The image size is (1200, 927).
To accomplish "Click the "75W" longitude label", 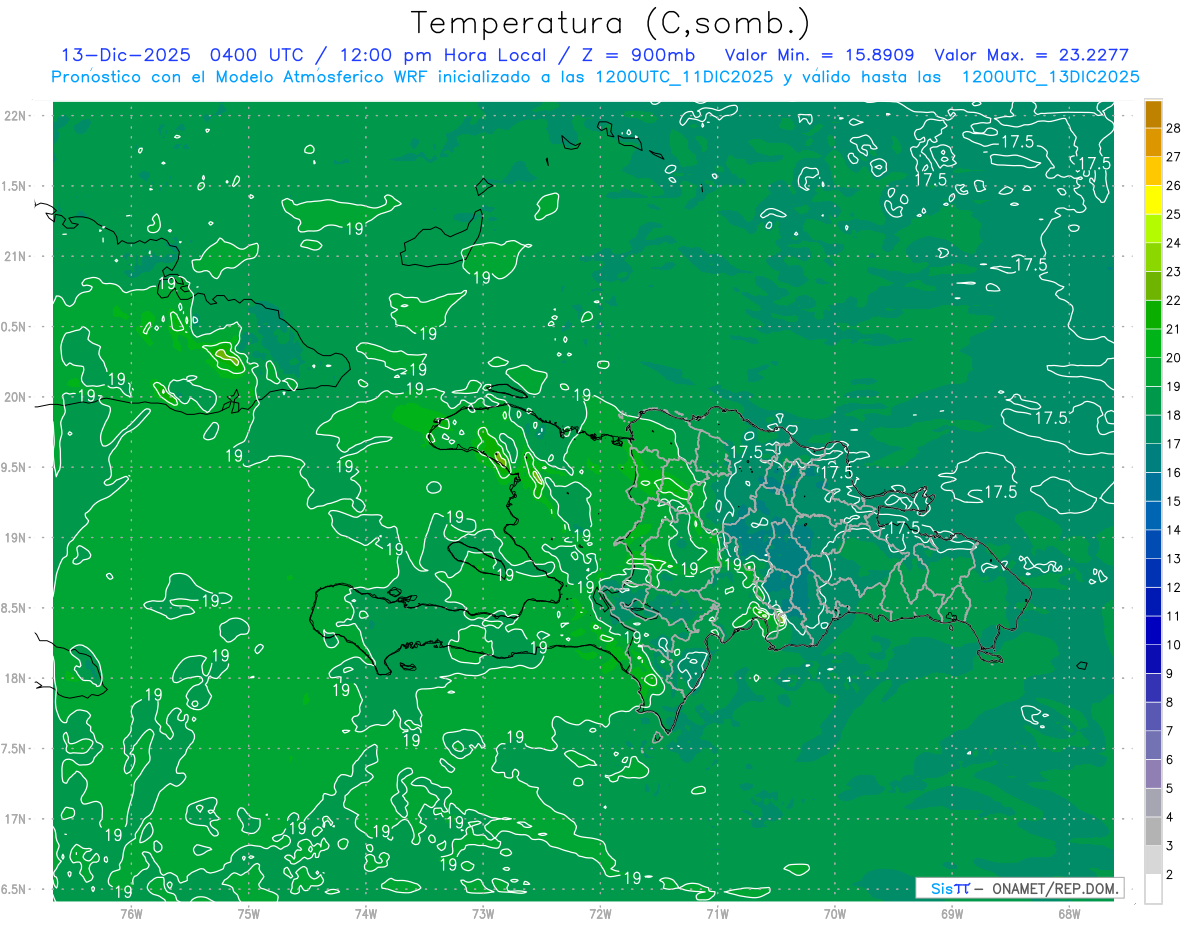I will click(x=249, y=914).
